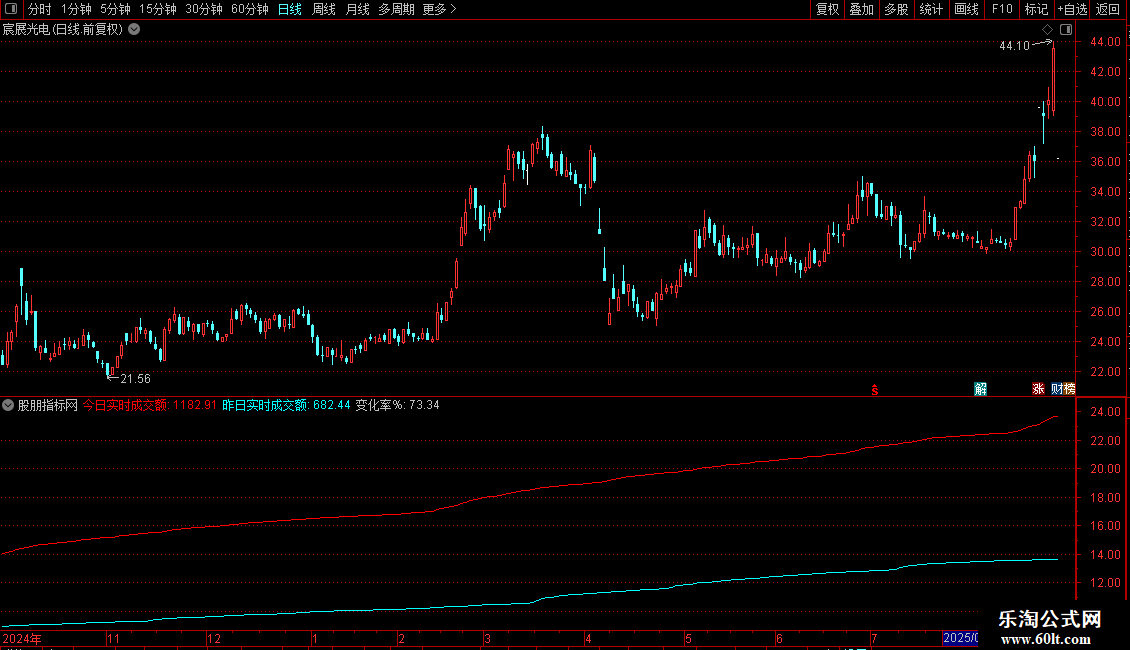1130x650 pixels.
Task: Click the 宸展光电(日线,前复权) title
Action: click(63, 30)
